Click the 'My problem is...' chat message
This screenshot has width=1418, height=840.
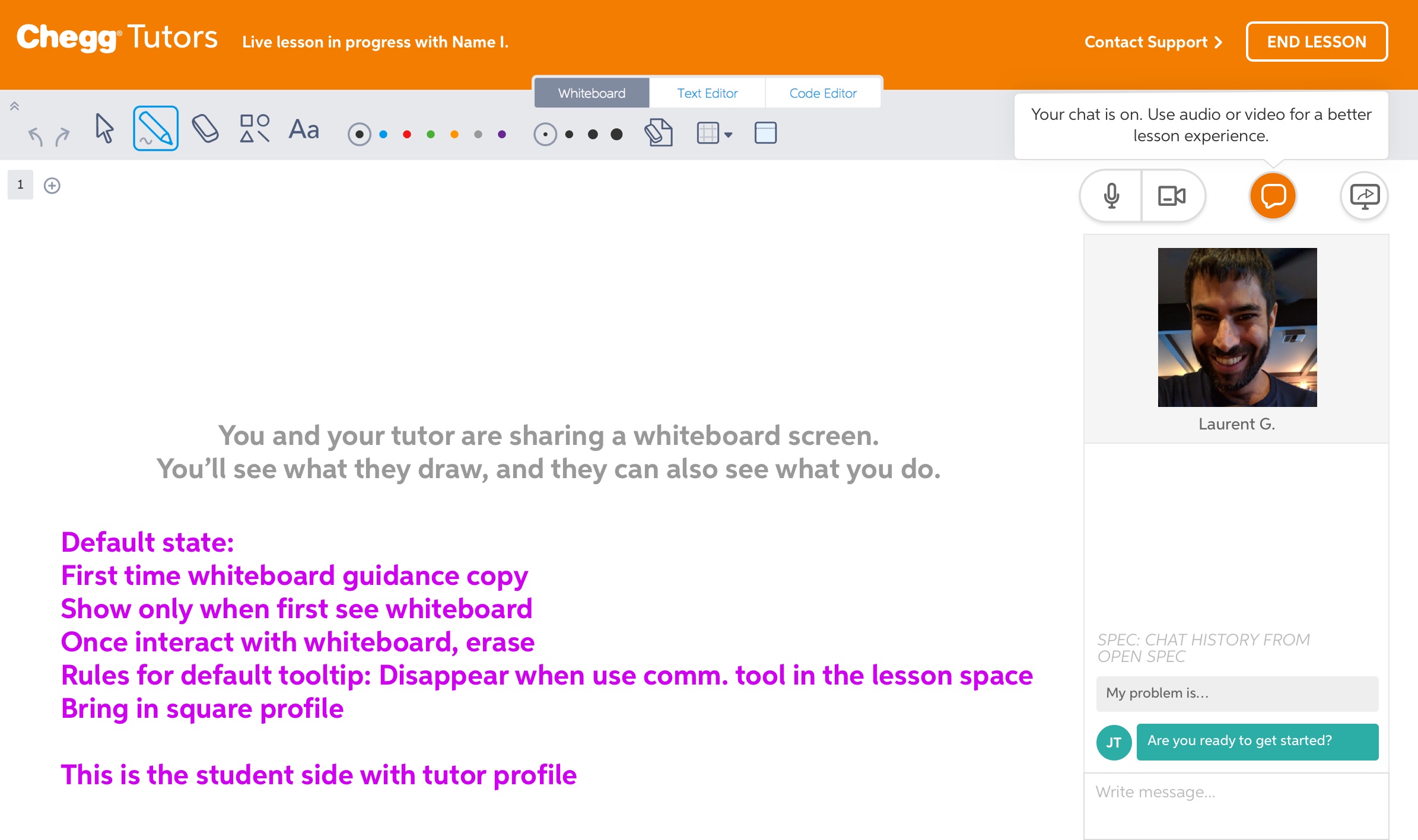(x=1237, y=693)
